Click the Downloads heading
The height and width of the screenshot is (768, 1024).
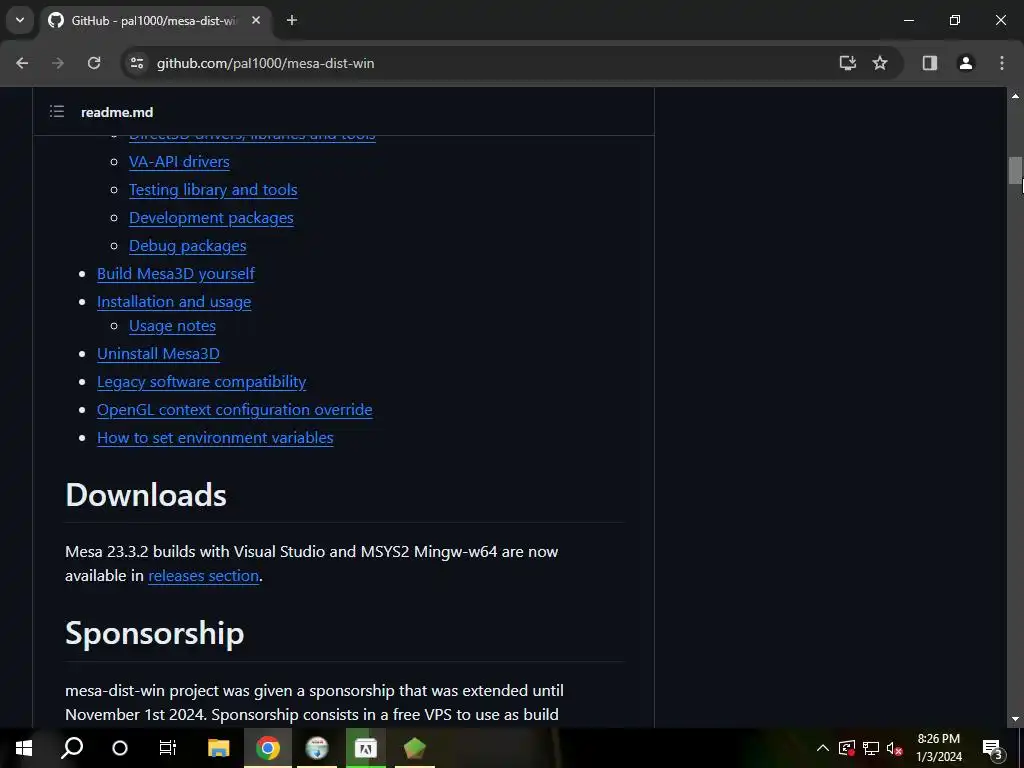pyautogui.click(x=146, y=494)
